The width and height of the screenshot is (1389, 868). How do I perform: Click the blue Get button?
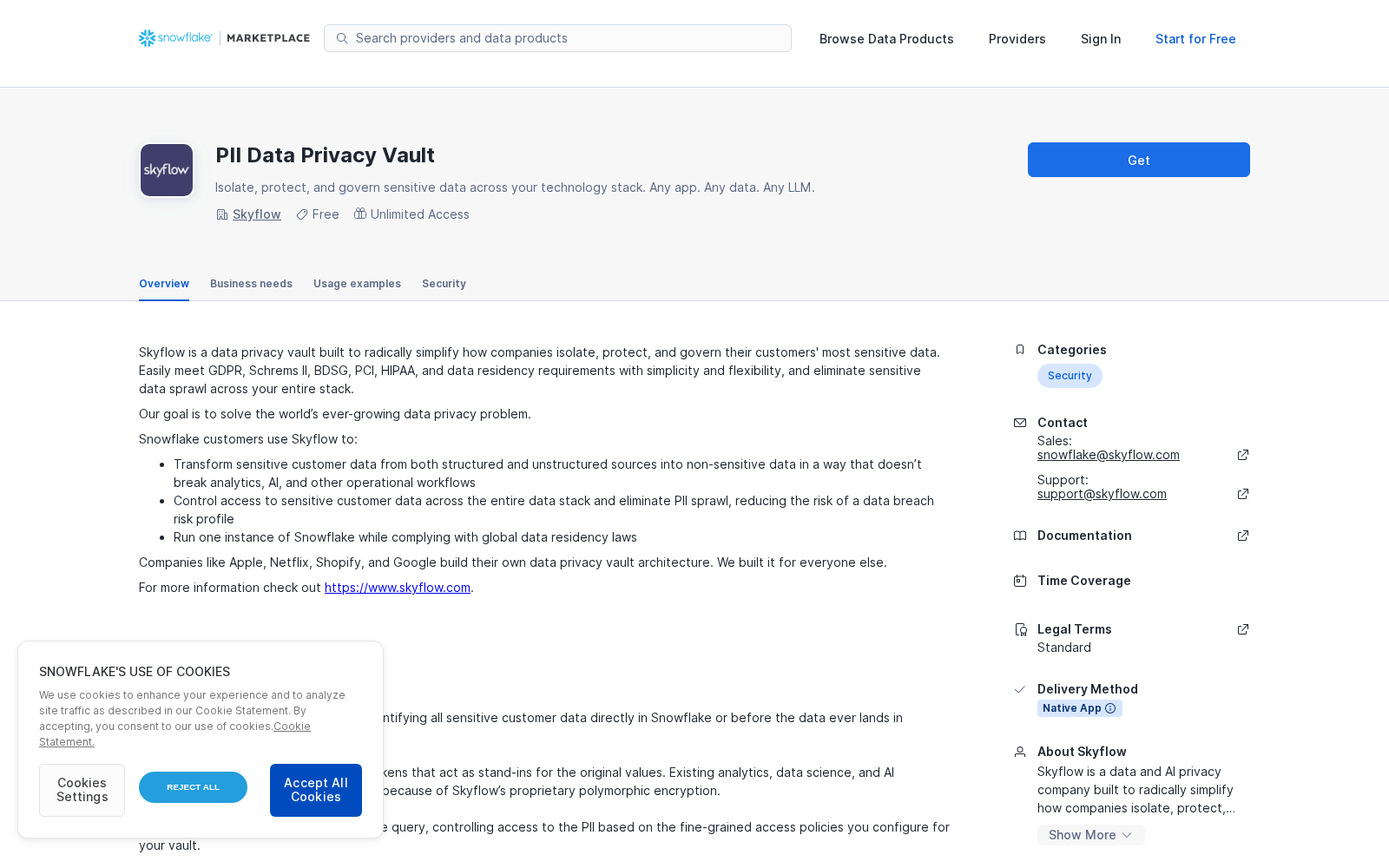1139,160
